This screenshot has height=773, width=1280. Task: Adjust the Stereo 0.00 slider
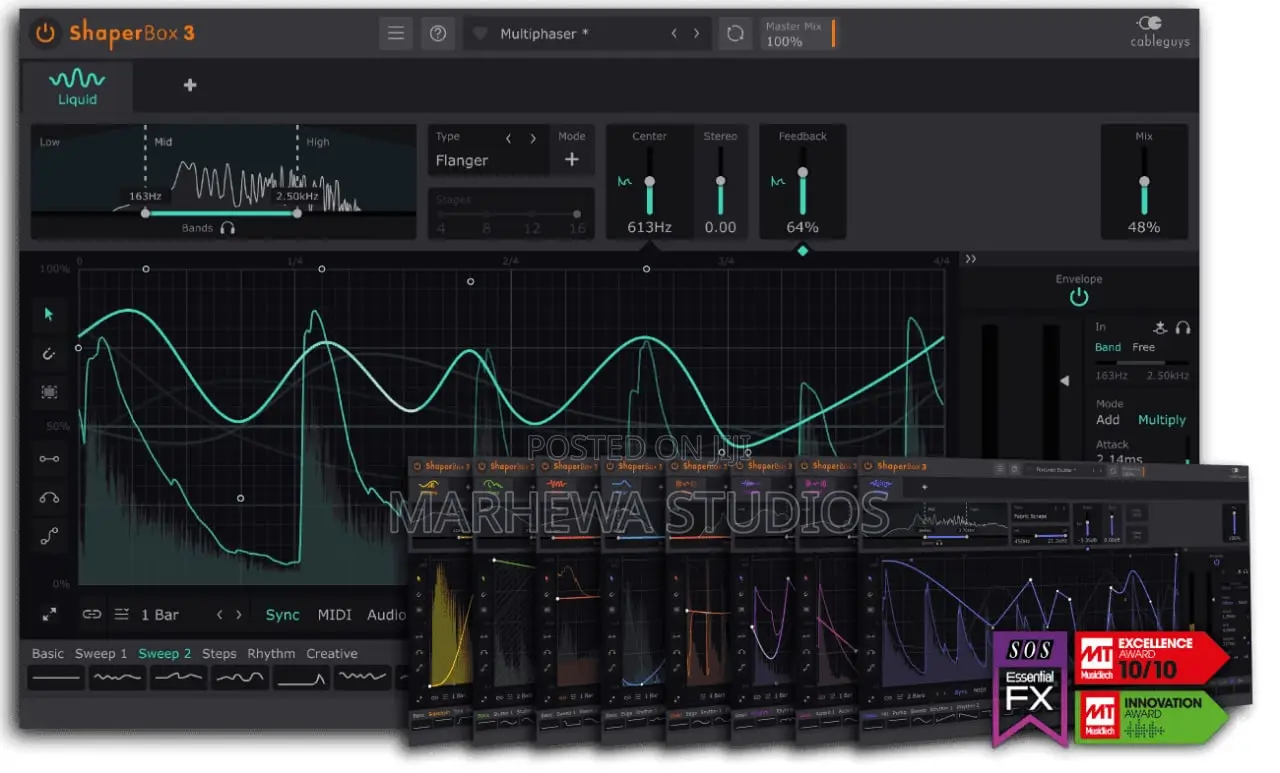click(x=720, y=181)
